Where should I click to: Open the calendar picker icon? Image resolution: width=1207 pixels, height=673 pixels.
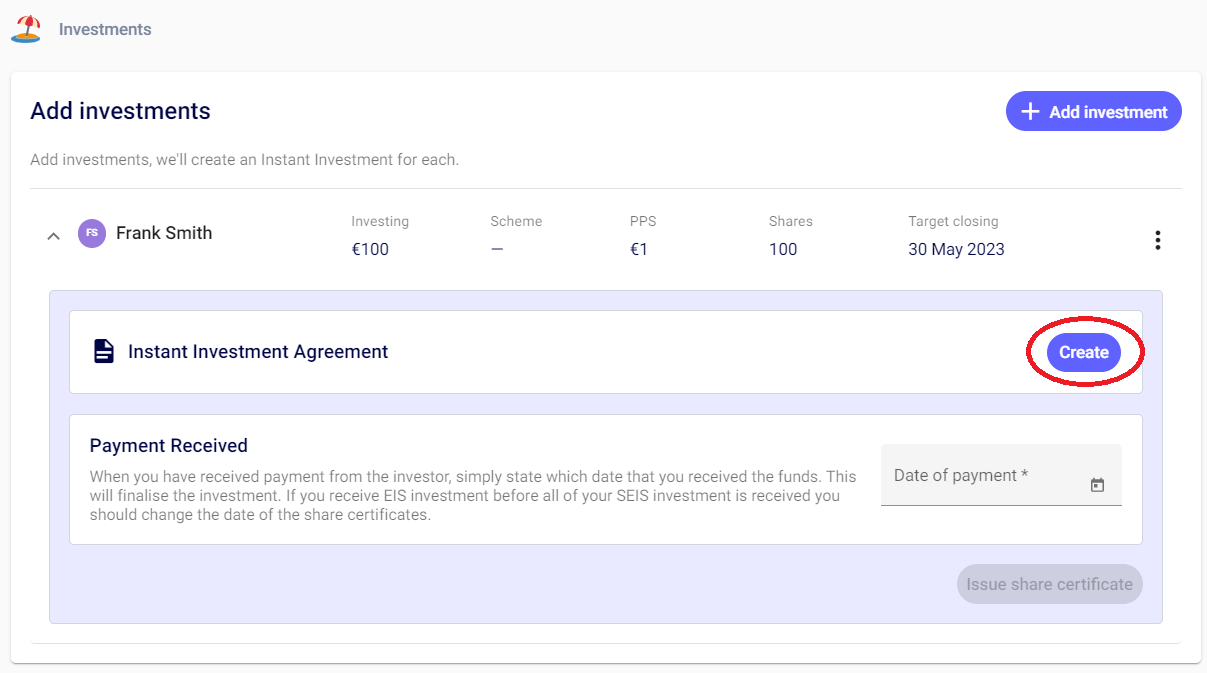point(1097,485)
